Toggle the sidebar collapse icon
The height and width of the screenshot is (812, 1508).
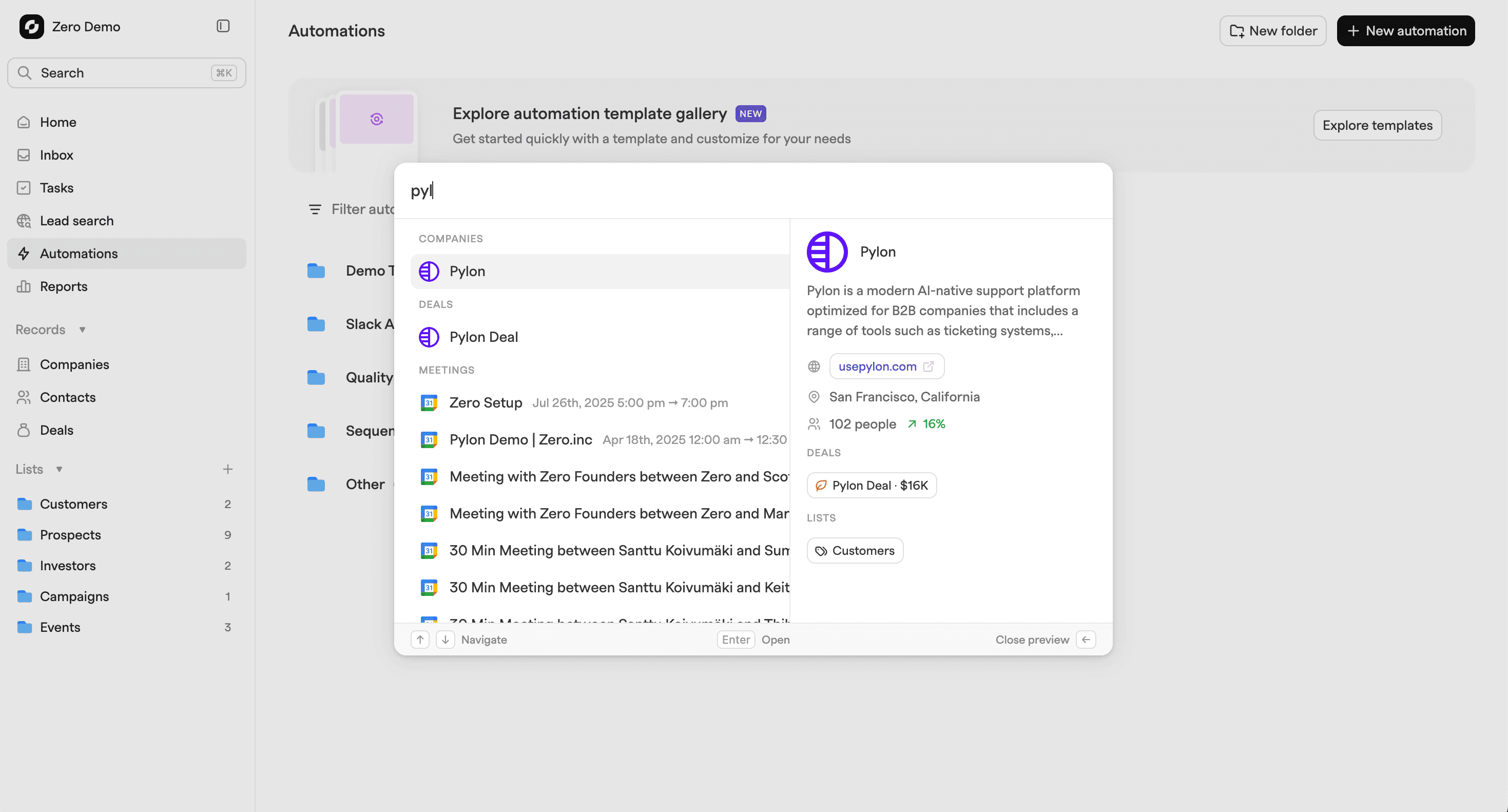coord(222,26)
